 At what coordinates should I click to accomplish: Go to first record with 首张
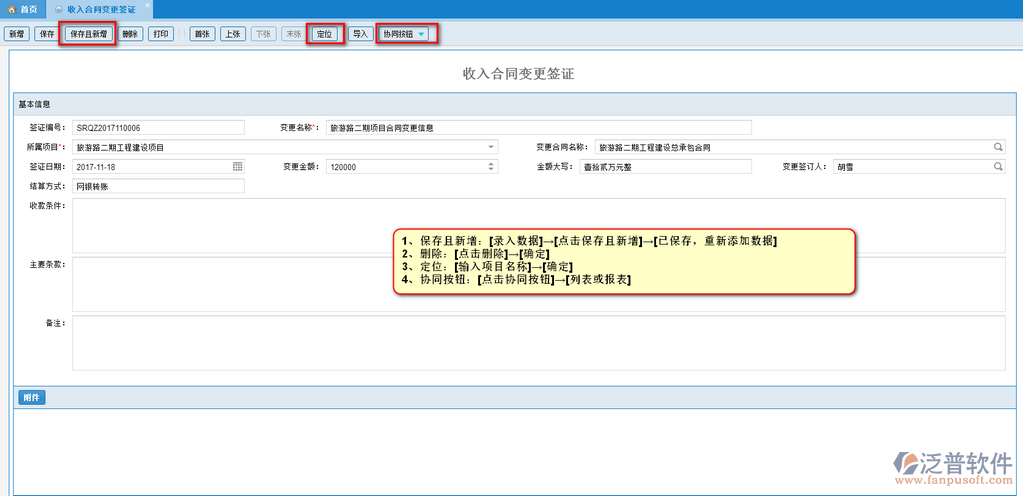pyautogui.click(x=202, y=34)
